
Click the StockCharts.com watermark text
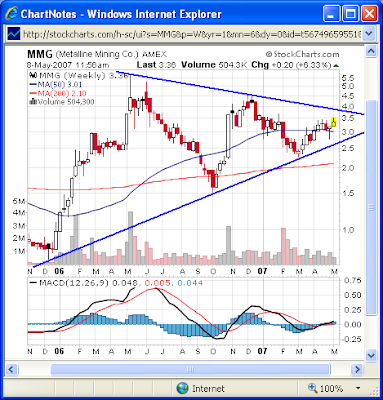(302, 54)
